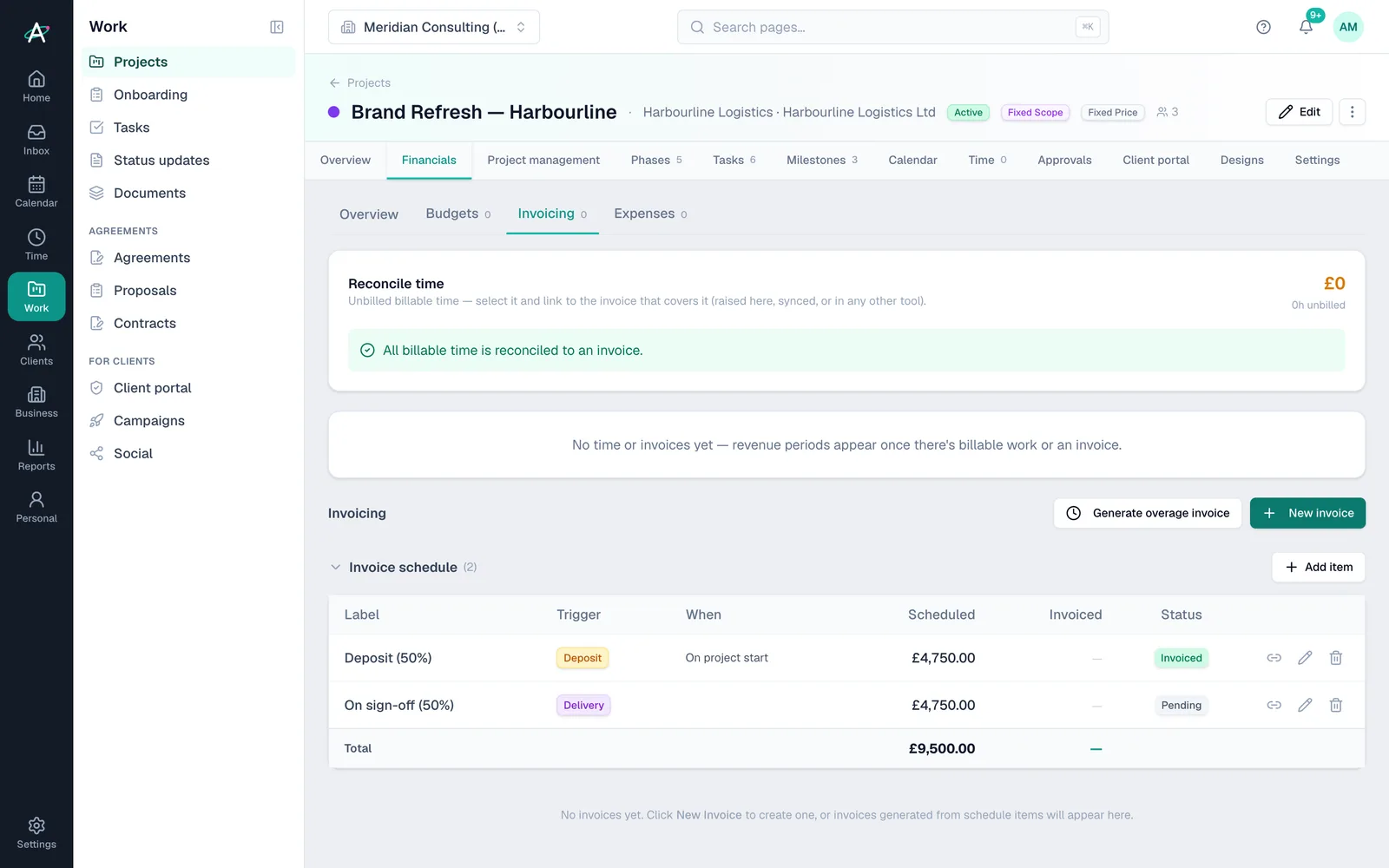
Task: Delete the On sign-off (50%) schedule item
Action: pos(1336,705)
